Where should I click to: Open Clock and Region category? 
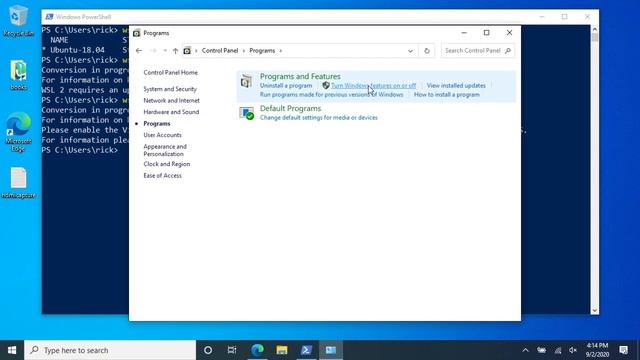(167, 164)
